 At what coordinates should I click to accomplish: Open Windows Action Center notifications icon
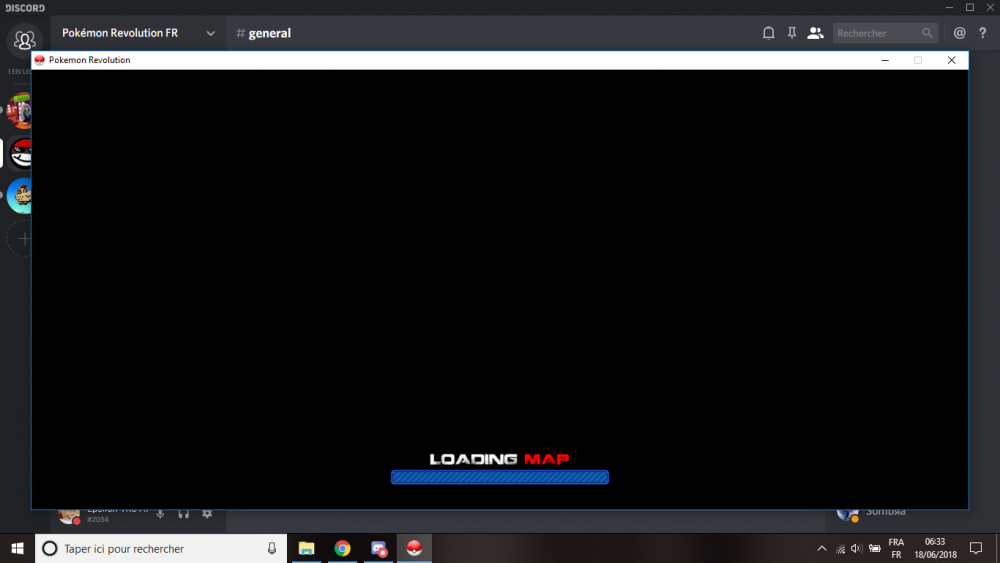pos(976,548)
